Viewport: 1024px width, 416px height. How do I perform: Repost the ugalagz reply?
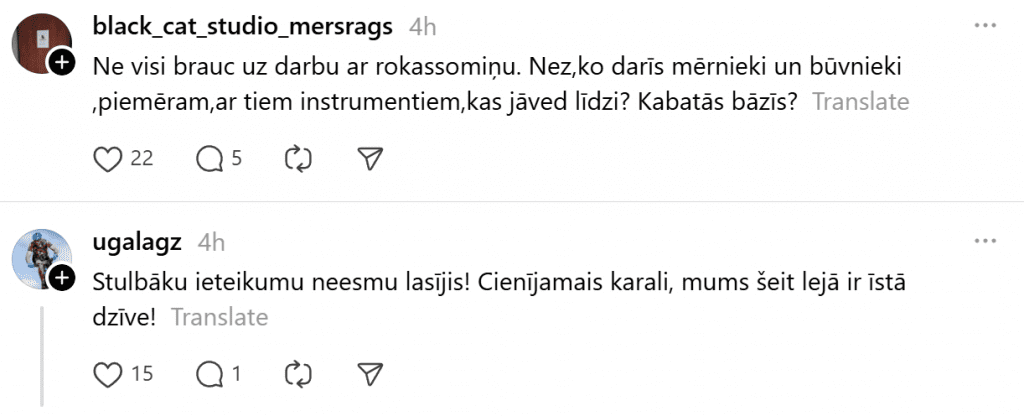tap(298, 374)
